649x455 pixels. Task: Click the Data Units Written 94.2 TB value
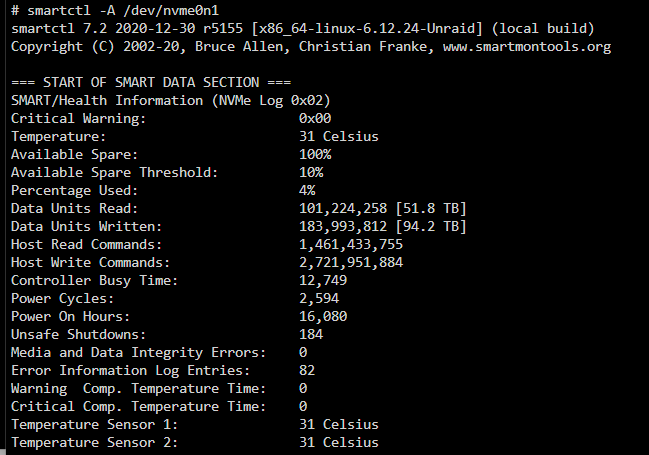tap(431, 226)
